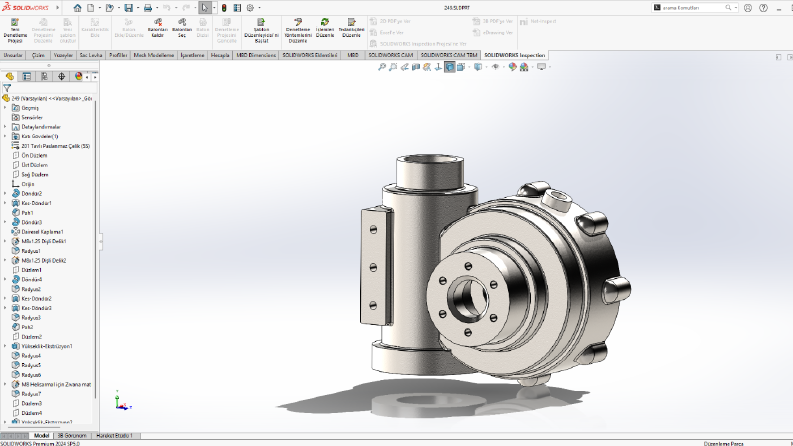The height and width of the screenshot is (446, 793).
Task: Select the Pah2 chamfer feature
Action: point(27,327)
